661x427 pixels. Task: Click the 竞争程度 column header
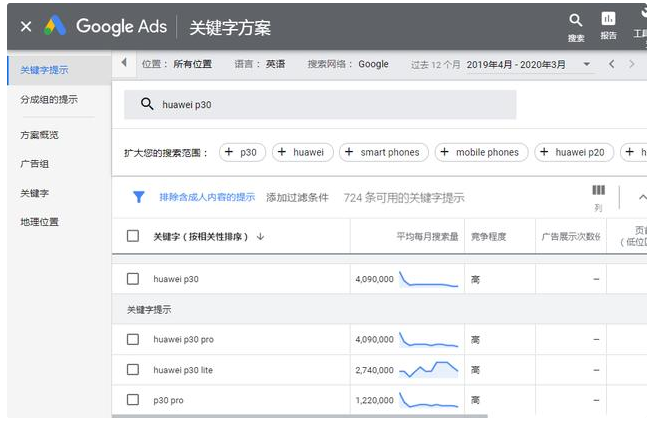(x=489, y=236)
